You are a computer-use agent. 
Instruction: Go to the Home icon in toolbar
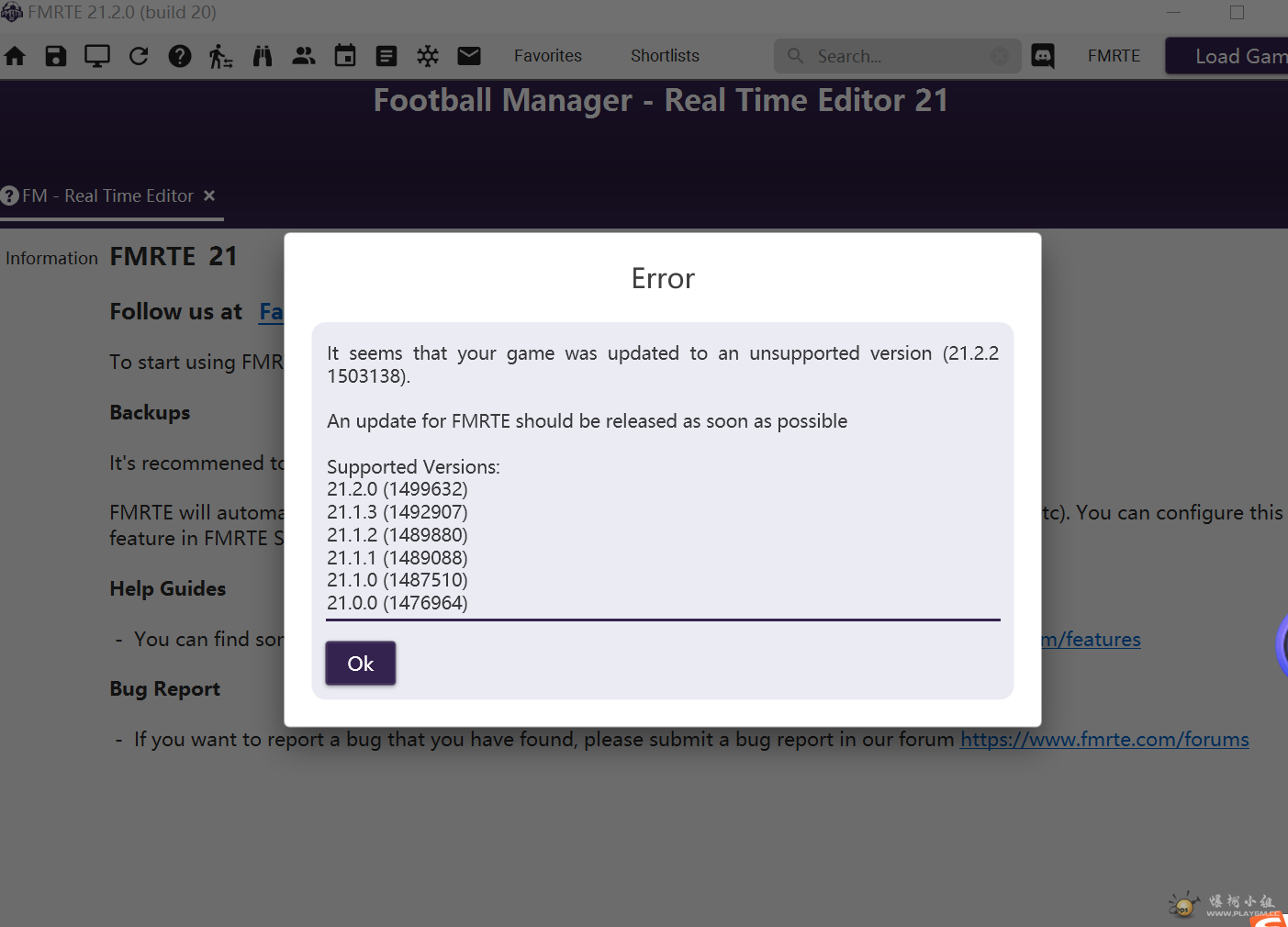coord(15,56)
